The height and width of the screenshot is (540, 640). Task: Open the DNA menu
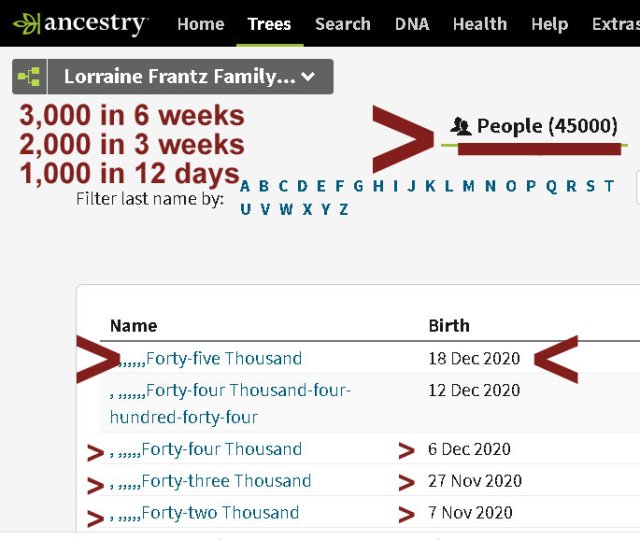point(411,24)
